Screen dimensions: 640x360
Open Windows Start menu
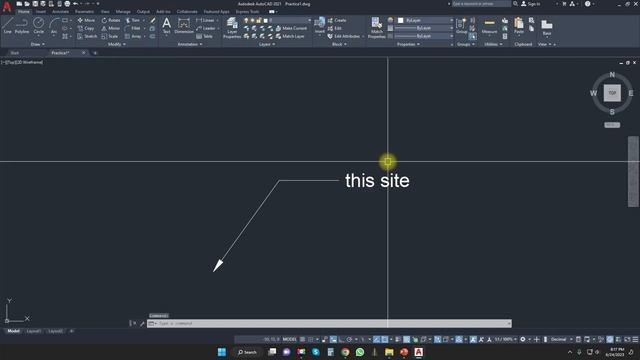[x=222, y=352]
